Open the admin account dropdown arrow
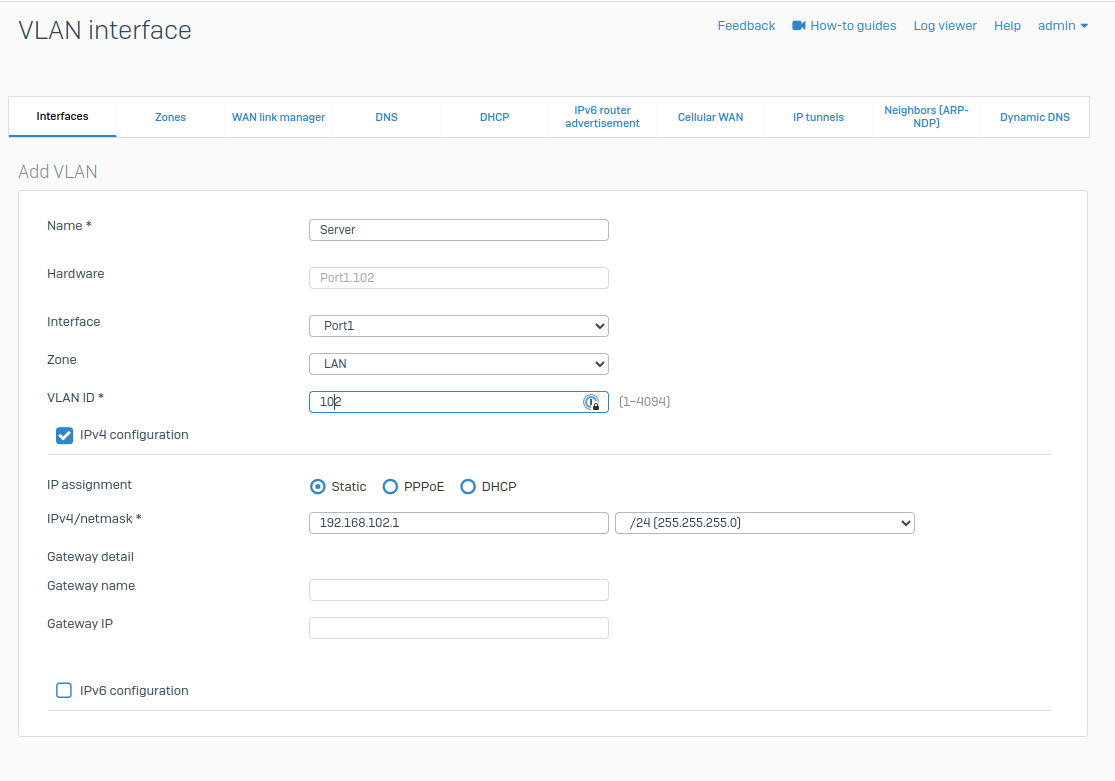The image size is (1115, 781). coord(1084,26)
